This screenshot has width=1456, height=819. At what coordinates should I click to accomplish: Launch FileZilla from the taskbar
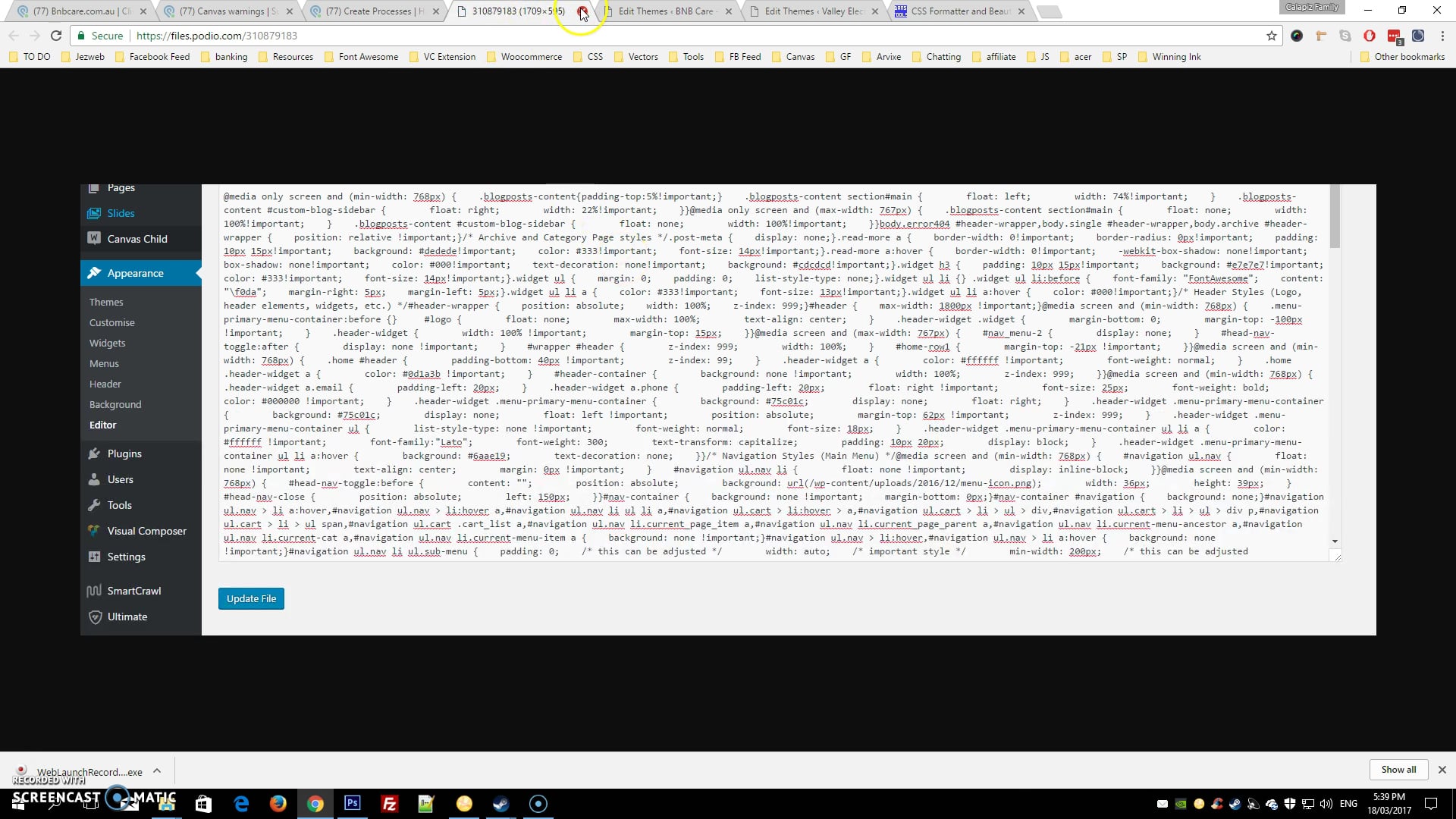[389, 803]
